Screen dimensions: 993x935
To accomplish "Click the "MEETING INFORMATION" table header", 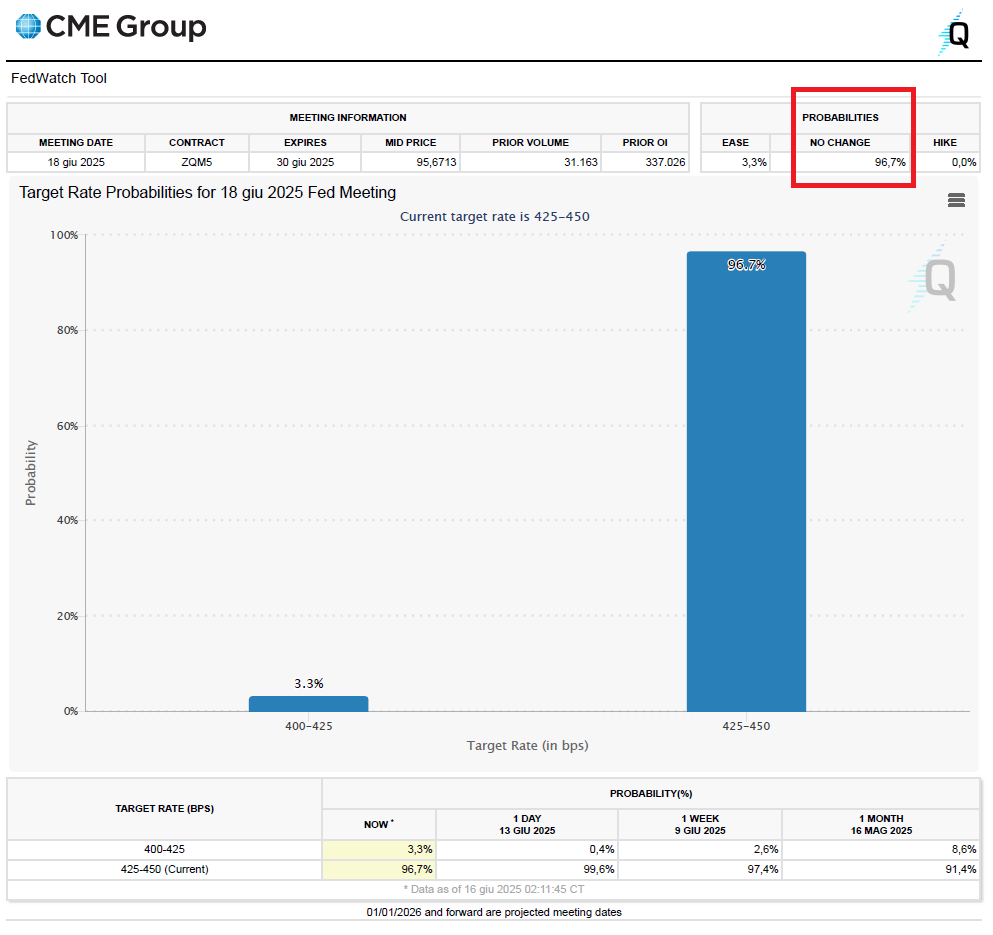I will pos(348,118).
